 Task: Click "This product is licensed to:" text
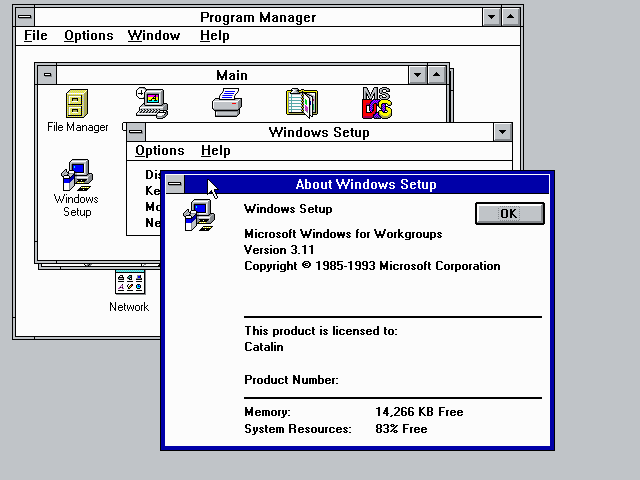pyautogui.click(x=321, y=331)
